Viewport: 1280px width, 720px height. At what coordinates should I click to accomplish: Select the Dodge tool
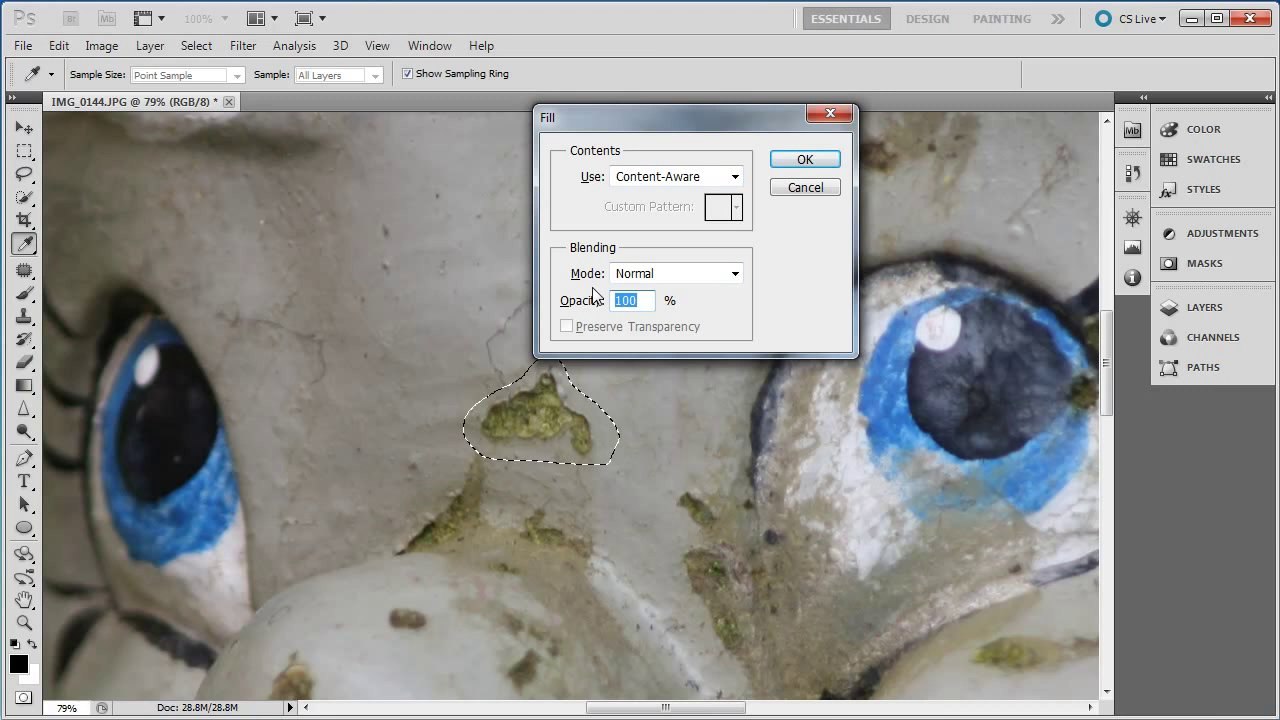(x=24, y=431)
